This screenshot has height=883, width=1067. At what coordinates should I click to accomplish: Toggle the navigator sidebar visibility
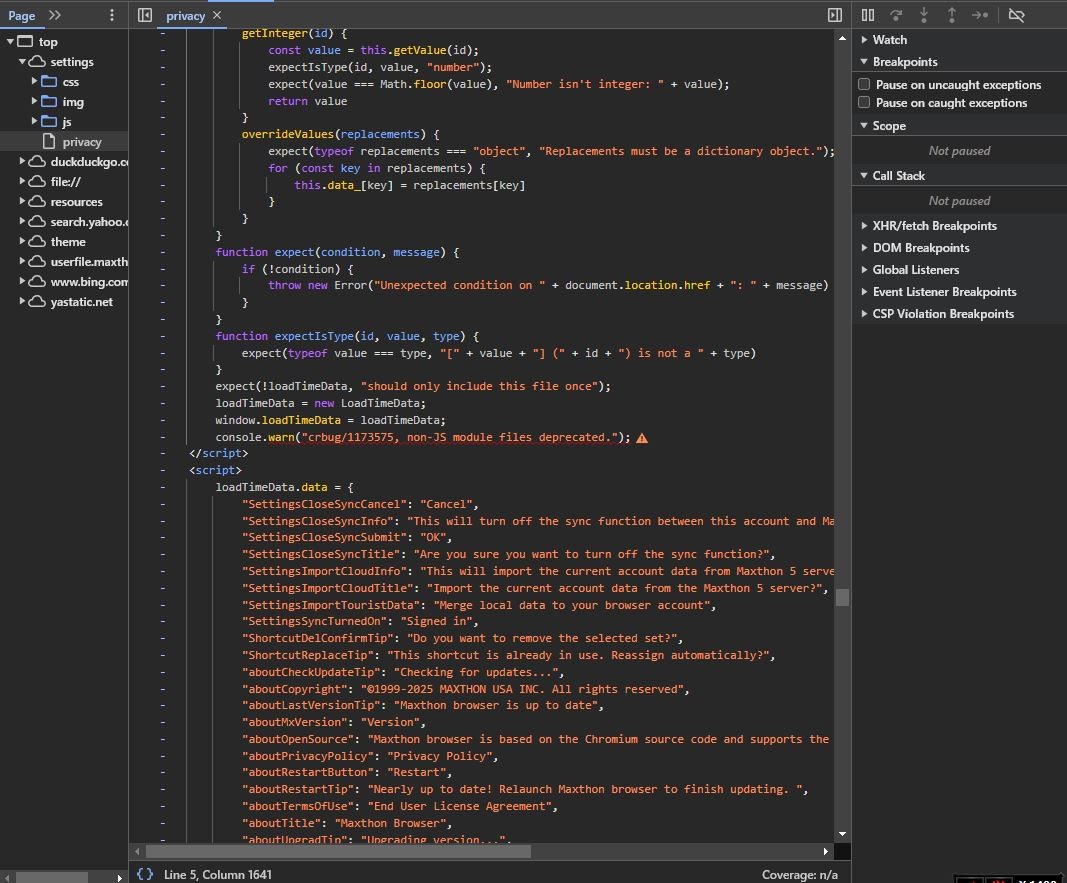pyautogui.click(x=145, y=15)
